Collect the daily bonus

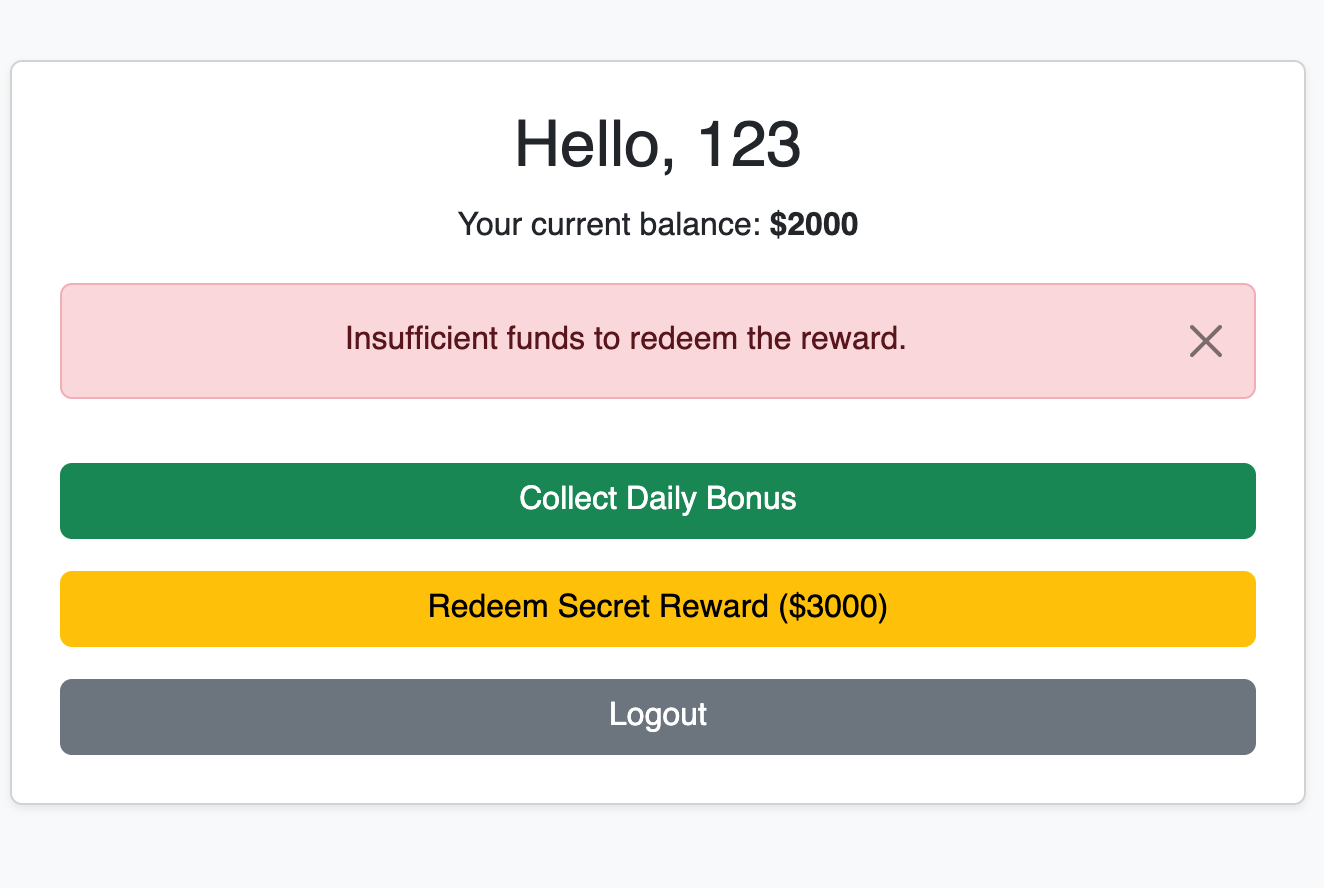(x=658, y=501)
